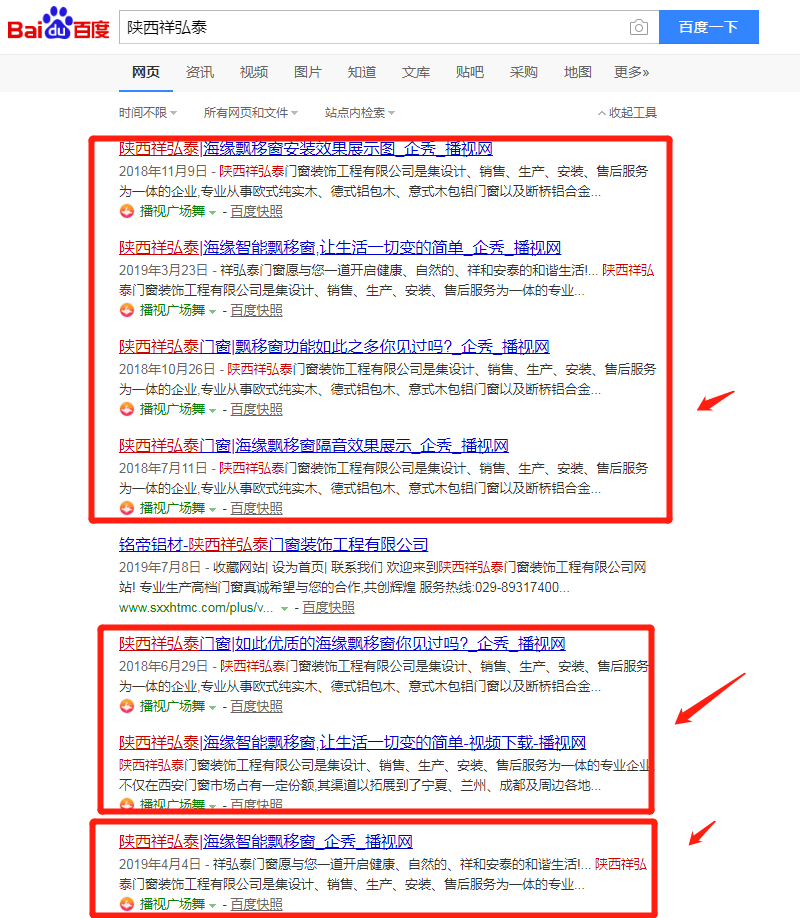Click 播视广场舞 source label under 2019年4月4日 result
Screen dimensions: 800x918
coord(172,904)
